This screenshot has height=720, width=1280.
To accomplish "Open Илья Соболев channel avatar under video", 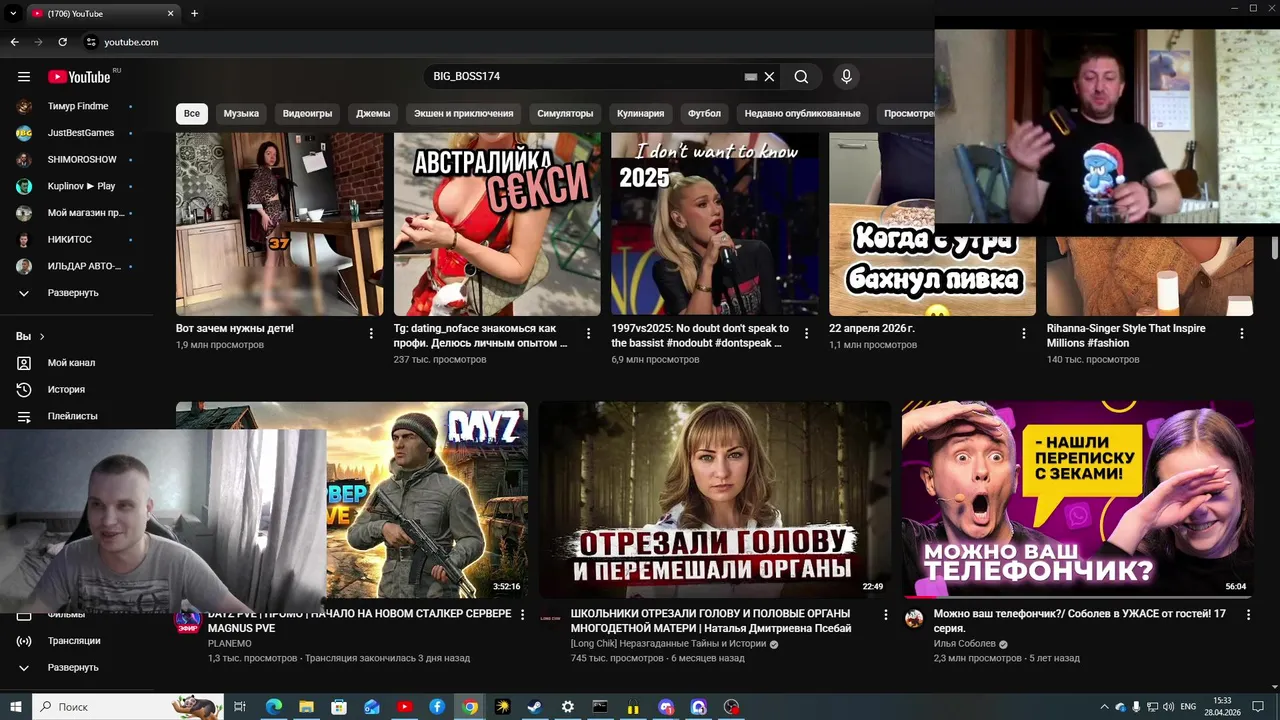I will (x=914, y=619).
